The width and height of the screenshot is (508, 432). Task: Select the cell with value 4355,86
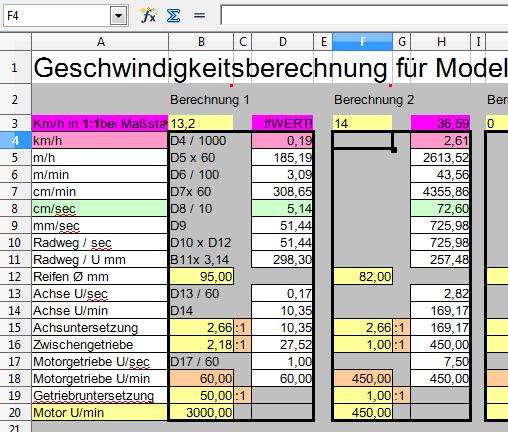(x=440, y=192)
